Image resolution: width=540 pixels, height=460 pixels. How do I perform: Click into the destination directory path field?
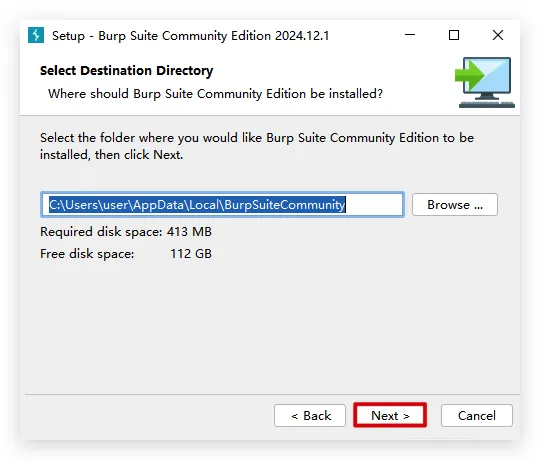tap(222, 205)
